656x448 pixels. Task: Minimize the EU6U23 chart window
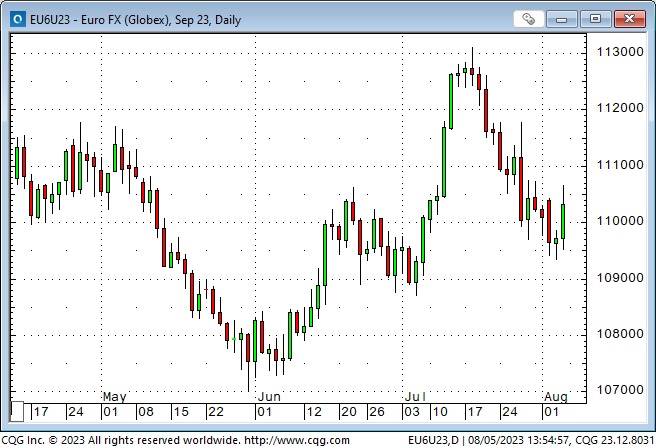(561, 19)
